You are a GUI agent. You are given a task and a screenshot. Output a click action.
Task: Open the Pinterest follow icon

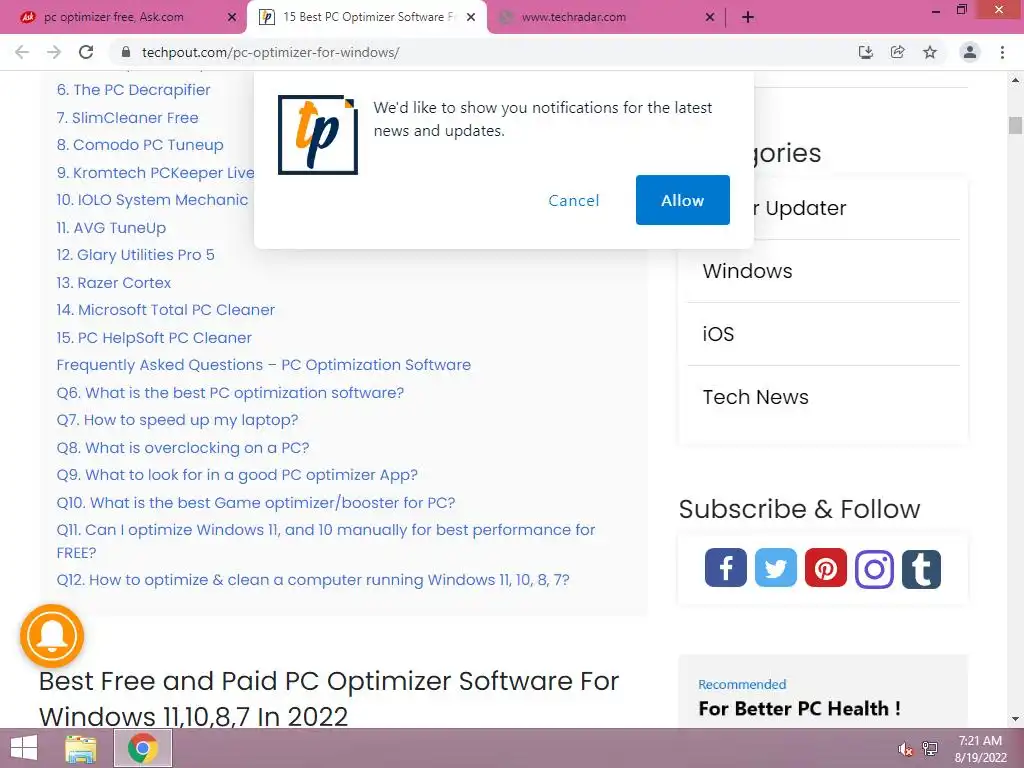click(x=825, y=568)
